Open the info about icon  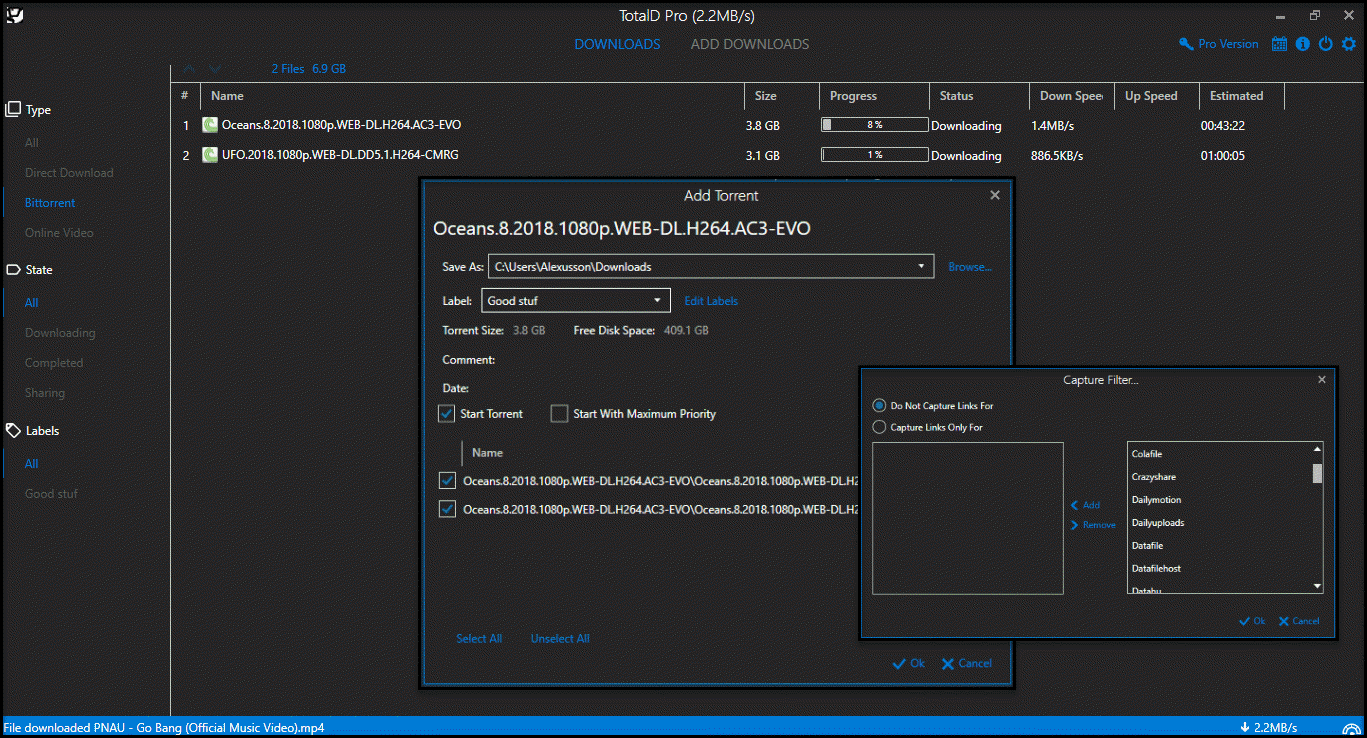click(x=1302, y=44)
